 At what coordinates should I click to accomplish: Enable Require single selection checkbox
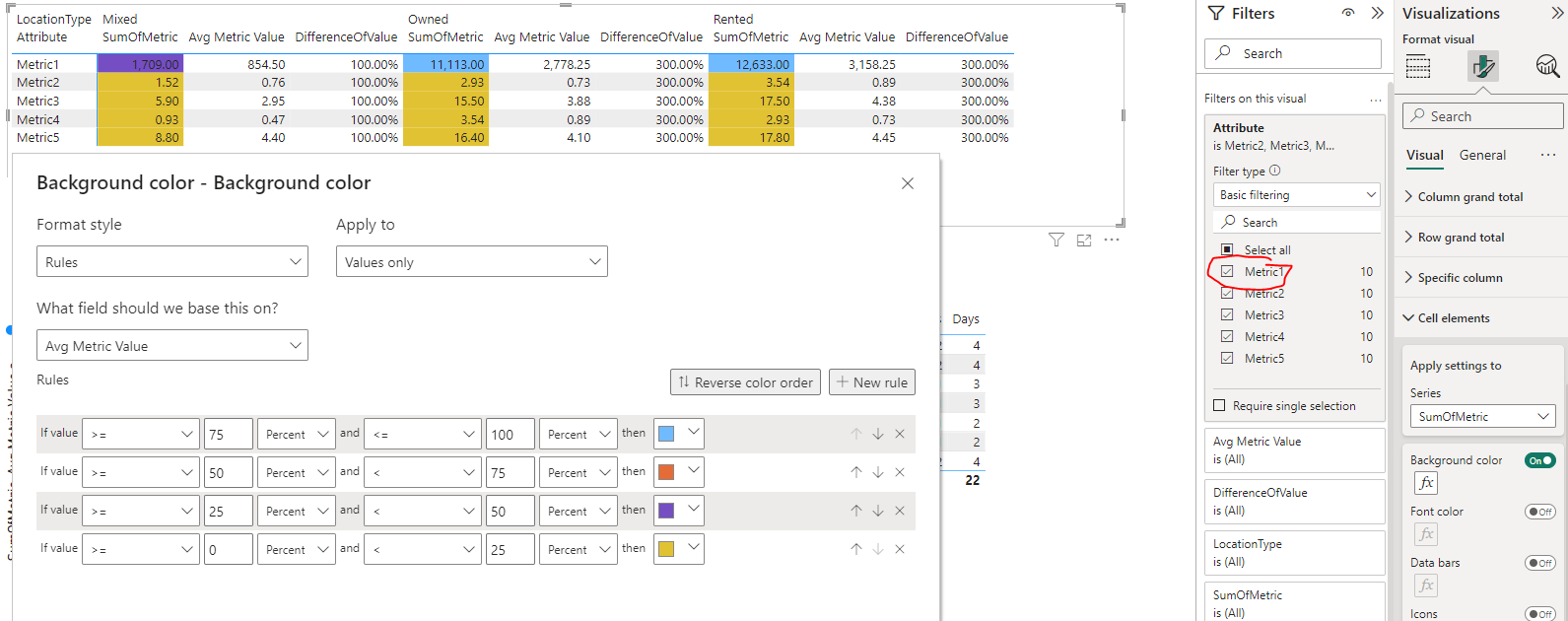pos(1219,405)
